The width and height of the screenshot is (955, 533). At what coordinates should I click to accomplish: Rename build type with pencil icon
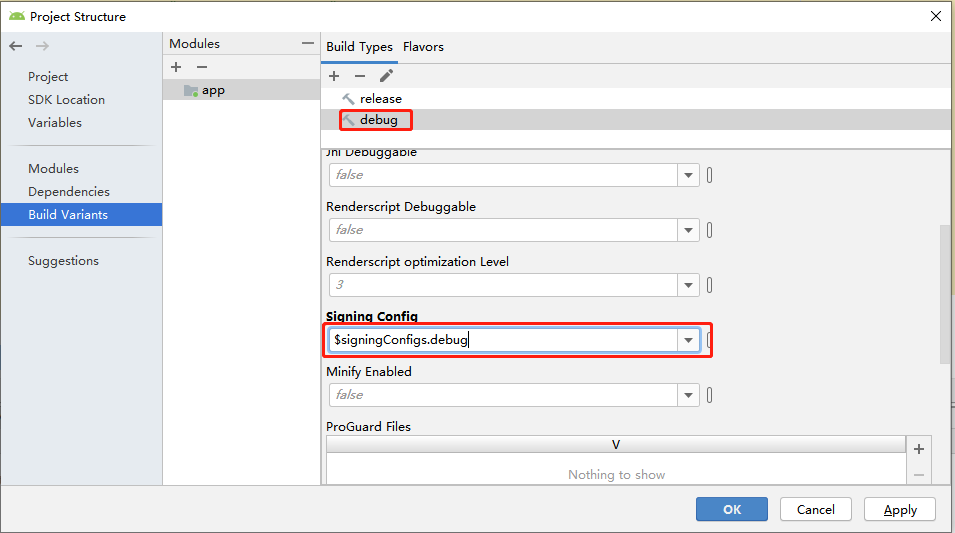[x=386, y=76]
